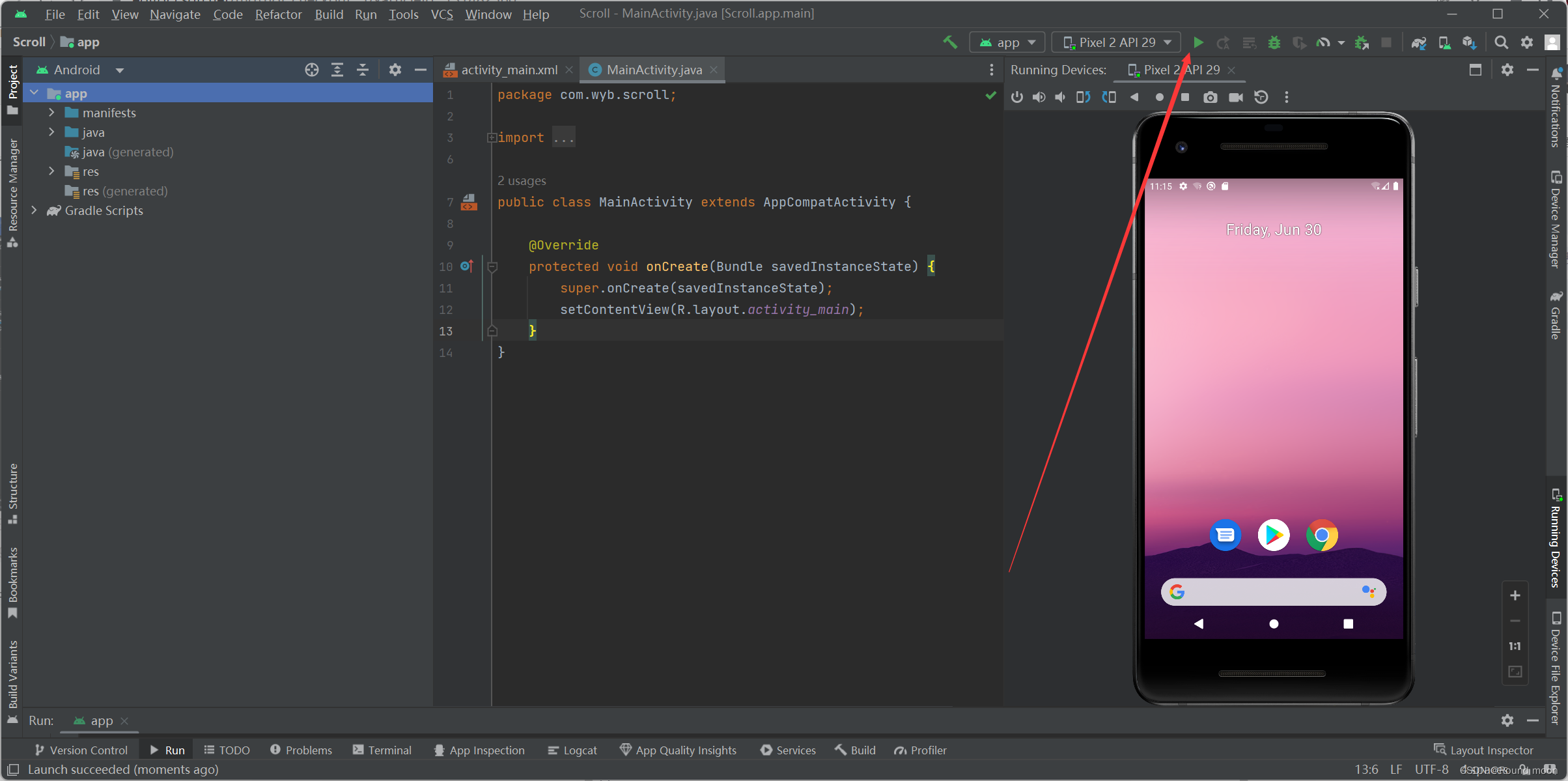Open the VCS menu
Screen dimensions: 1568x781
pyautogui.click(x=442, y=14)
